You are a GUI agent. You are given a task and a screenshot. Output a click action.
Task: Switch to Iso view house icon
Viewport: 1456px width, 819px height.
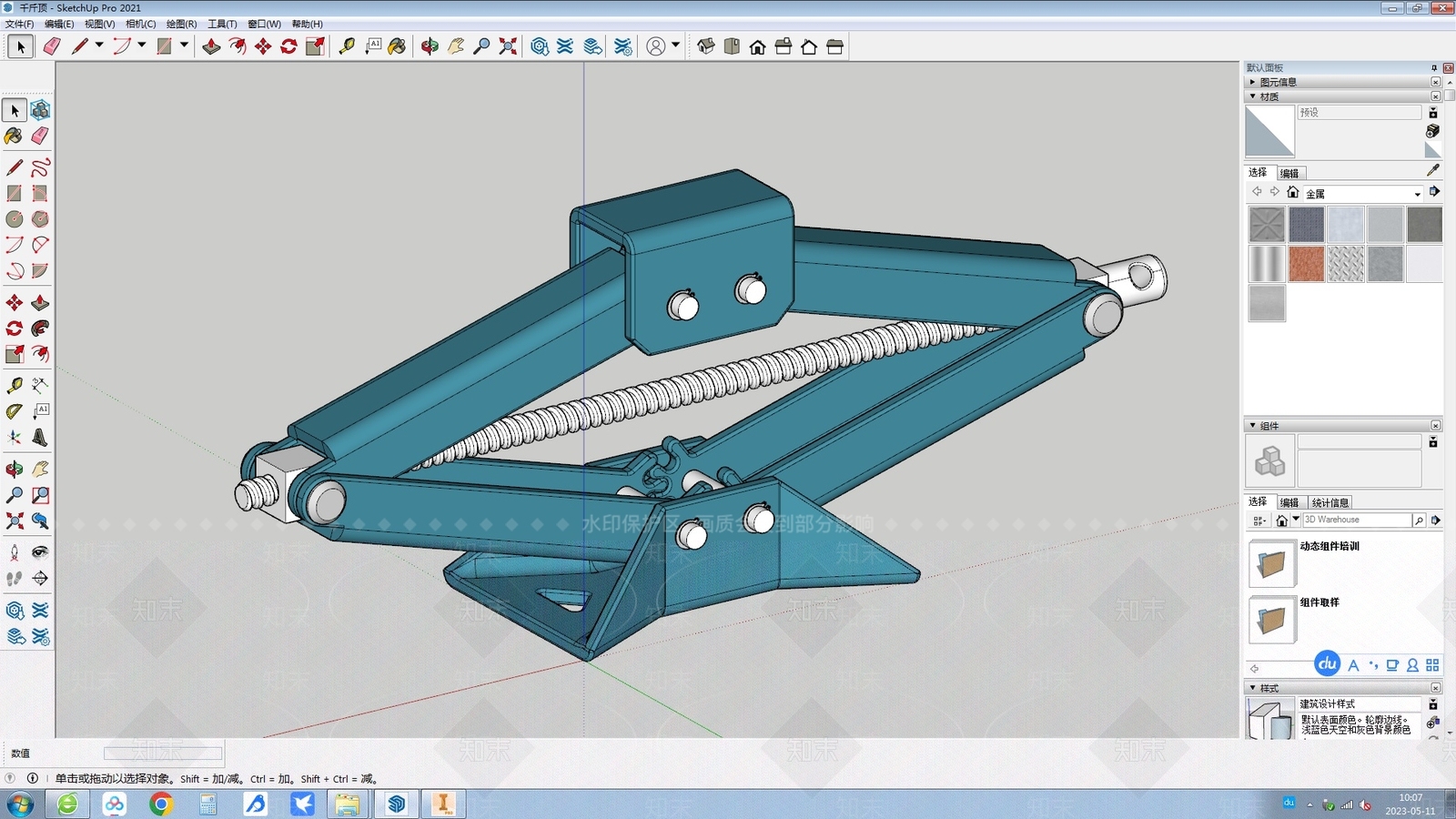pyautogui.click(x=705, y=46)
